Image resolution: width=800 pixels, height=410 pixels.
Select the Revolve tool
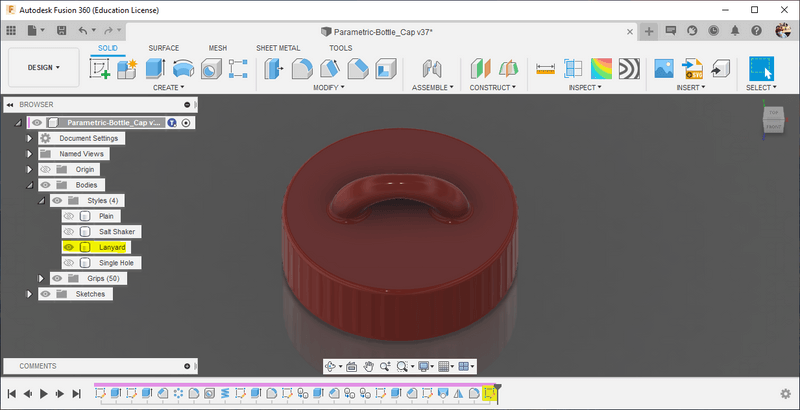click(x=183, y=68)
